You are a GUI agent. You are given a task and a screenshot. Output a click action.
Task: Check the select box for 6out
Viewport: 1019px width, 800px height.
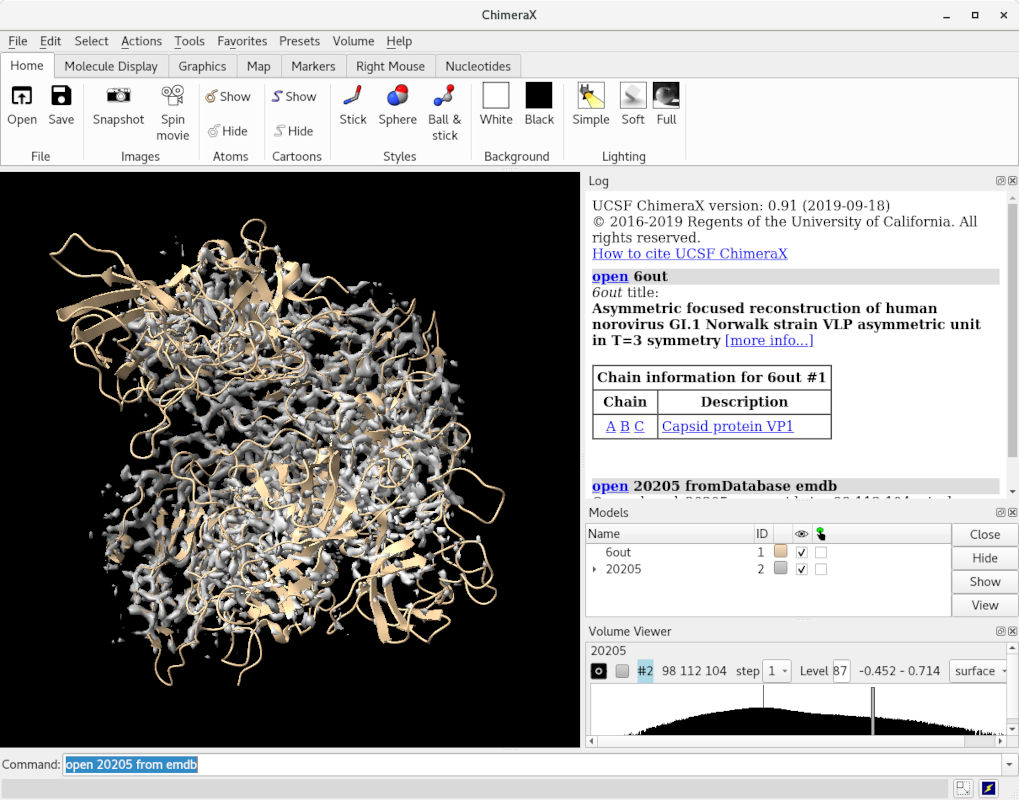821,552
